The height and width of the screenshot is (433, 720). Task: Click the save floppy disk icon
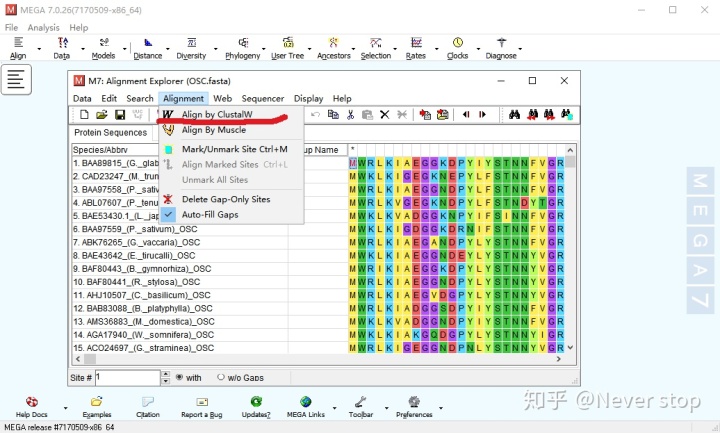click(120, 114)
